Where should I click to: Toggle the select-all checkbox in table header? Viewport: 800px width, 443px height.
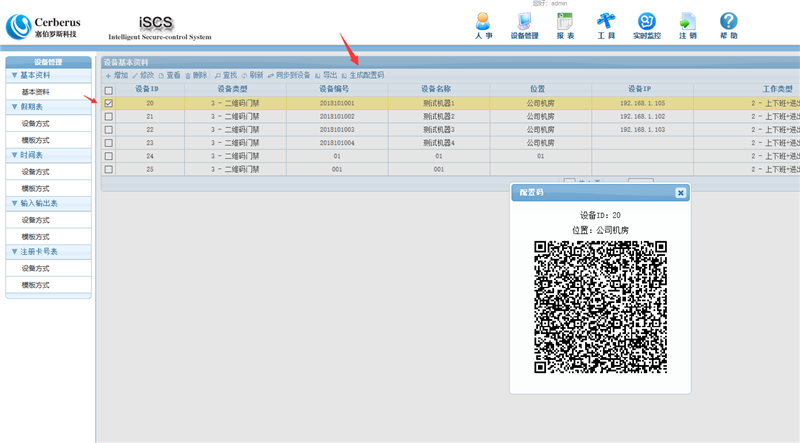[x=109, y=90]
